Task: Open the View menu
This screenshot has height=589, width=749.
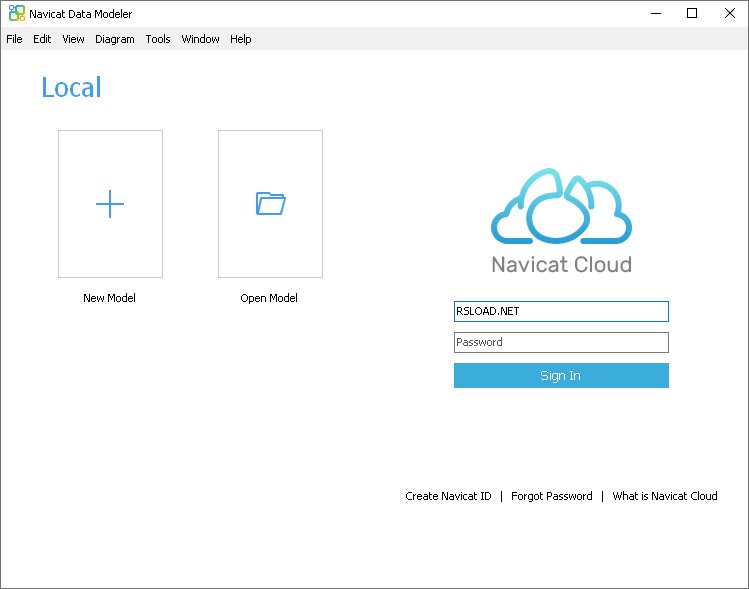Action: click(x=73, y=39)
